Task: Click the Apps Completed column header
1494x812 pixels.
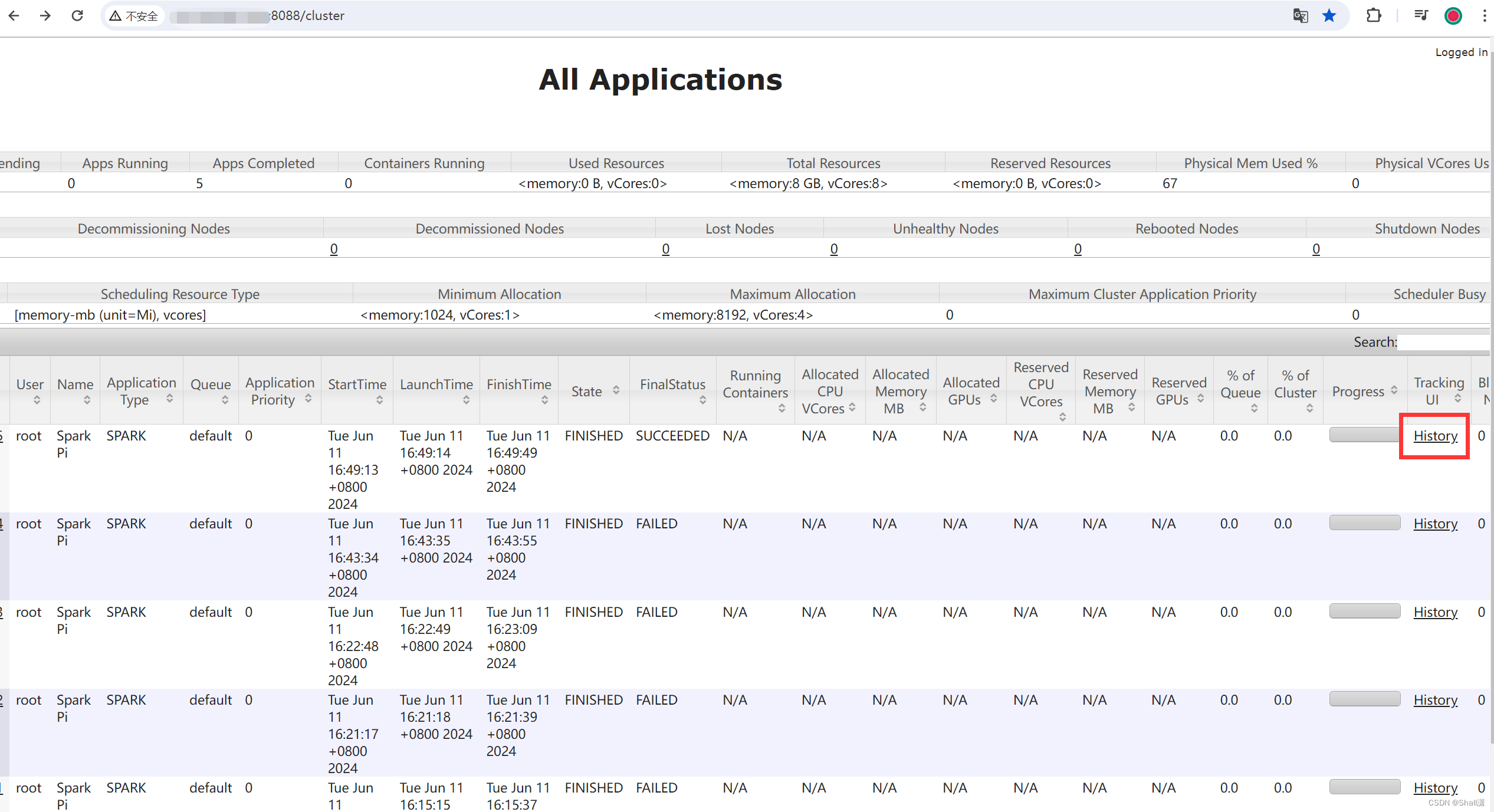Action: 262,162
